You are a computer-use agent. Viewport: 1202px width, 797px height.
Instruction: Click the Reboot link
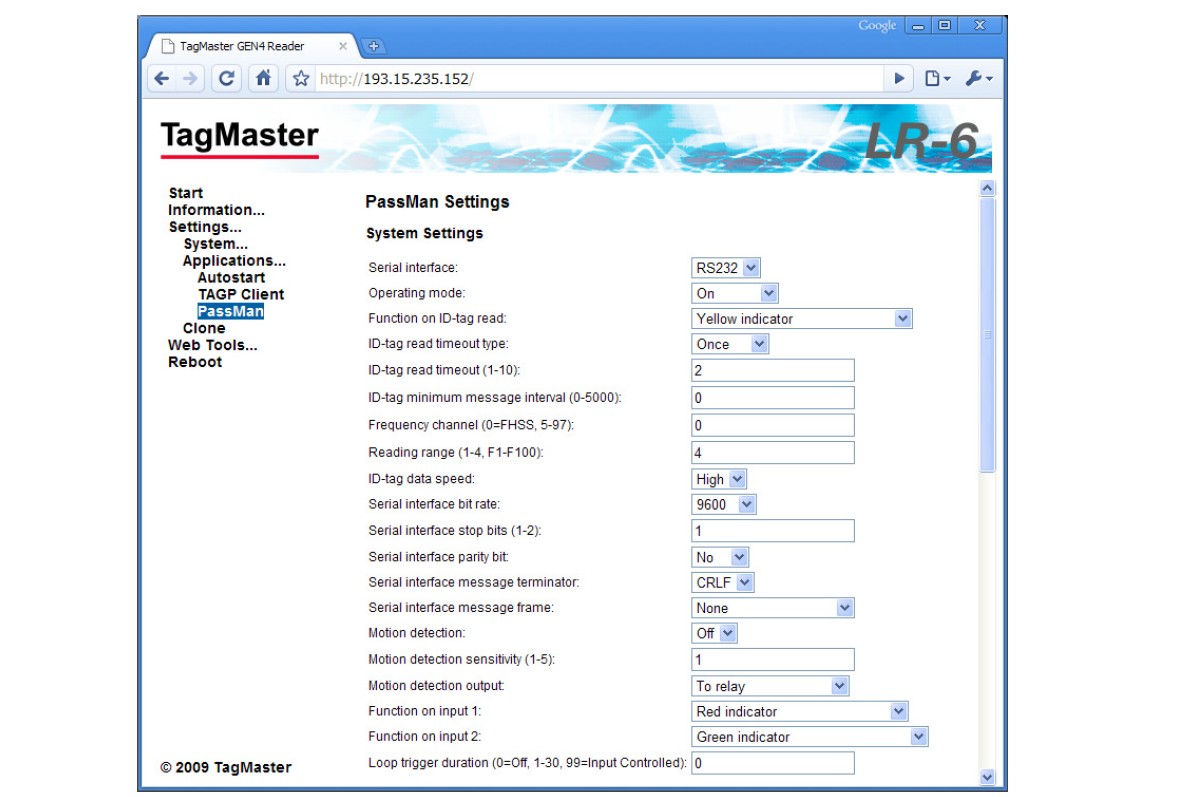[195, 362]
